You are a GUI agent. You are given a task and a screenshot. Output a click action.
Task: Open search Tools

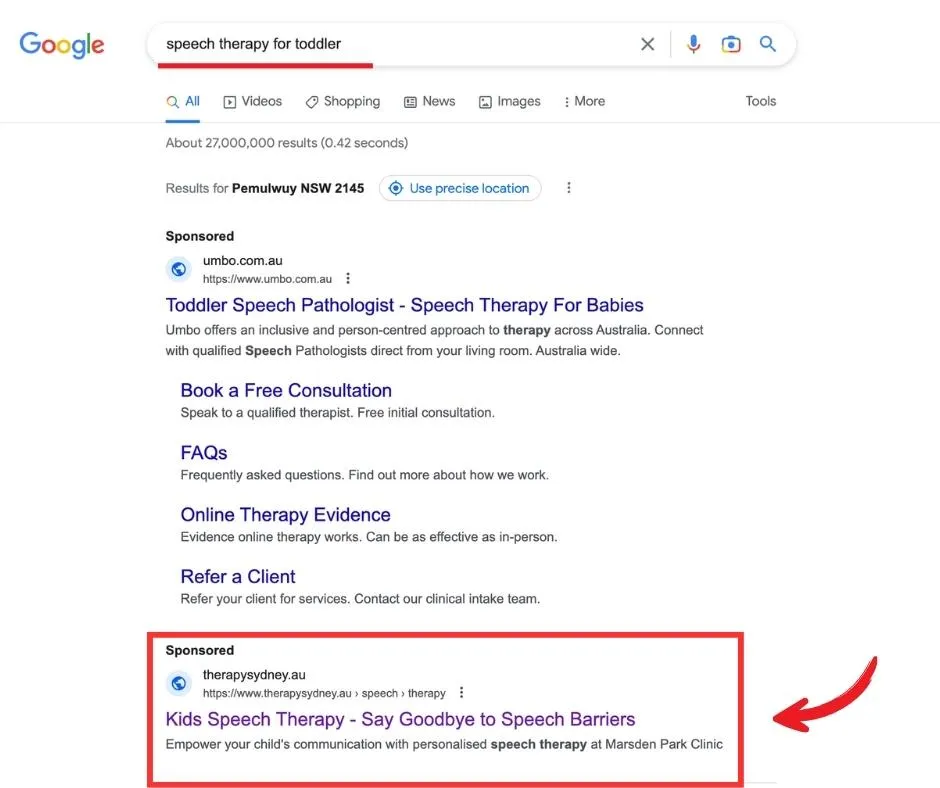(761, 101)
